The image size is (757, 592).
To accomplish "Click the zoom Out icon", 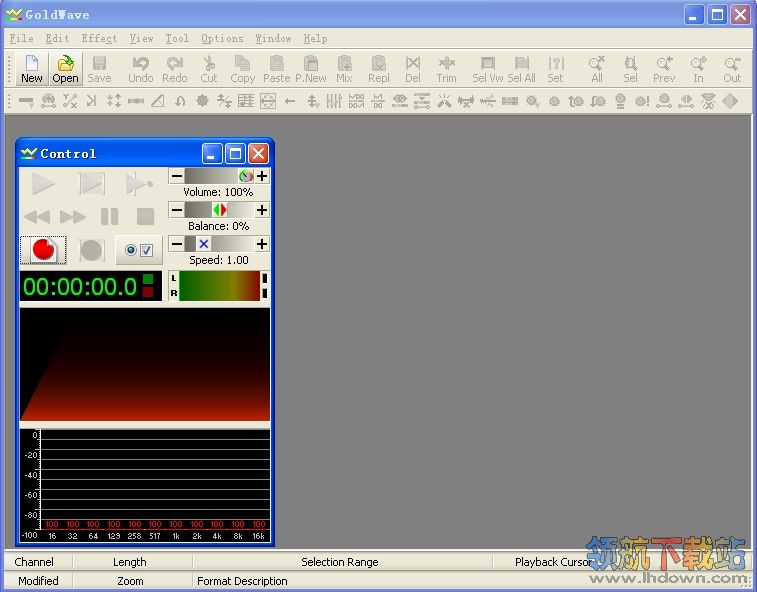I will click(x=732, y=69).
